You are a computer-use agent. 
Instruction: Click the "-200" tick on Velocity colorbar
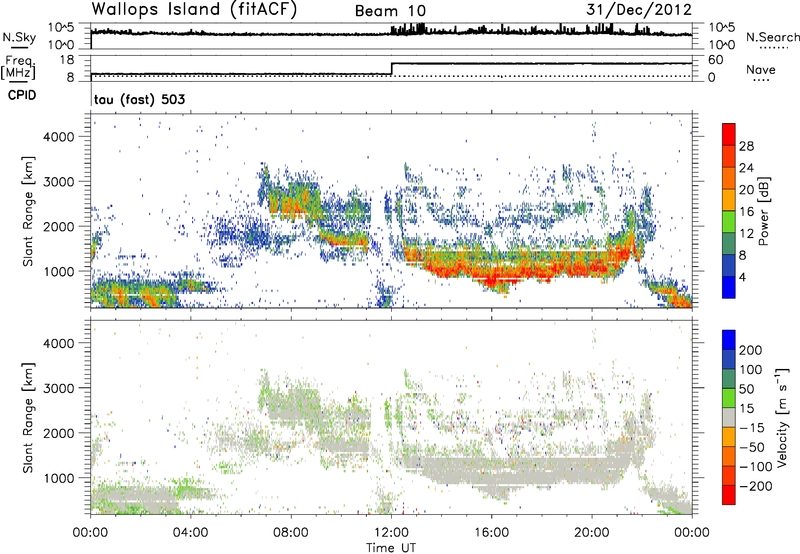click(x=756, y=486)
